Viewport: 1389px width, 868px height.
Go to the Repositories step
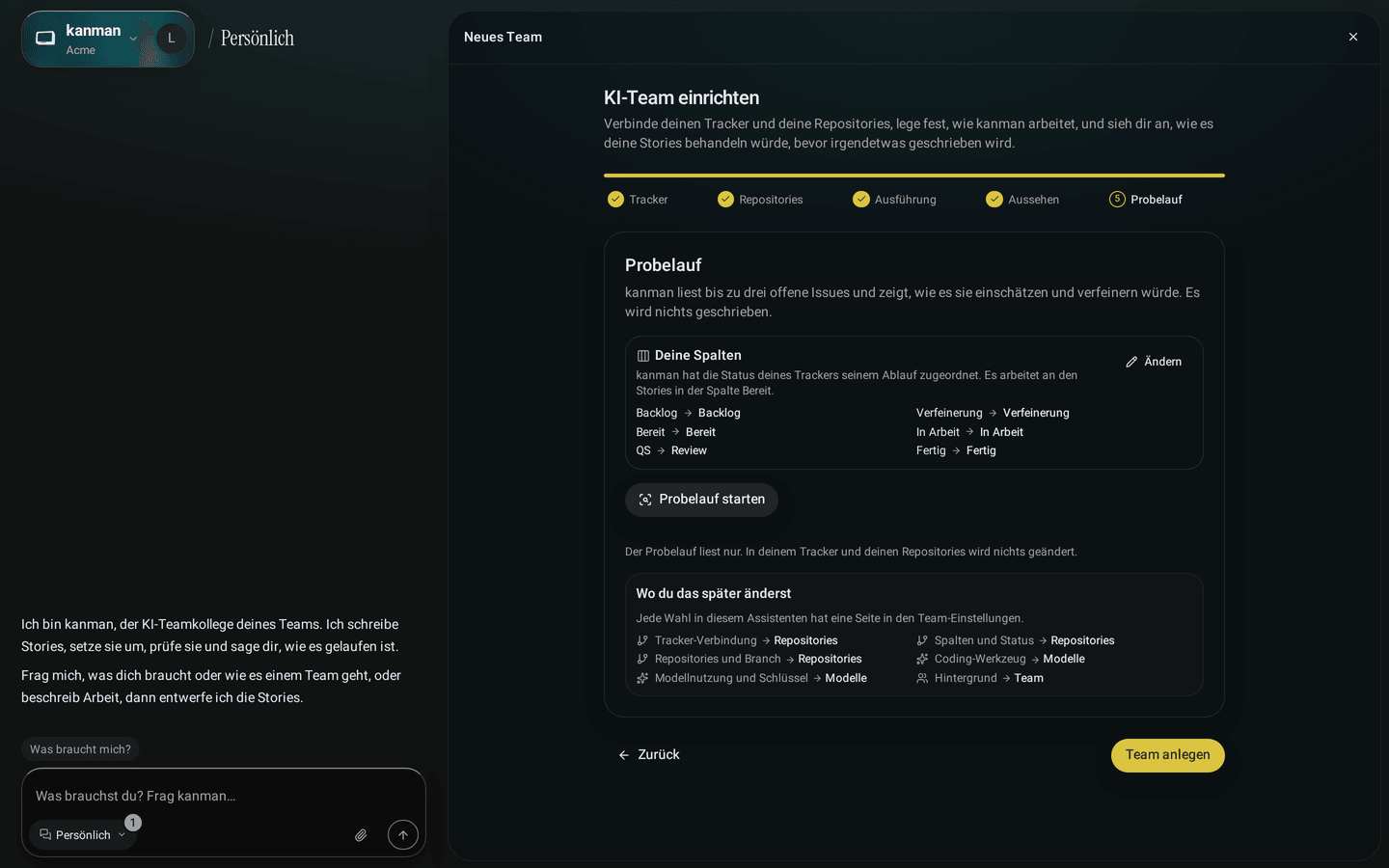[760, 200]
